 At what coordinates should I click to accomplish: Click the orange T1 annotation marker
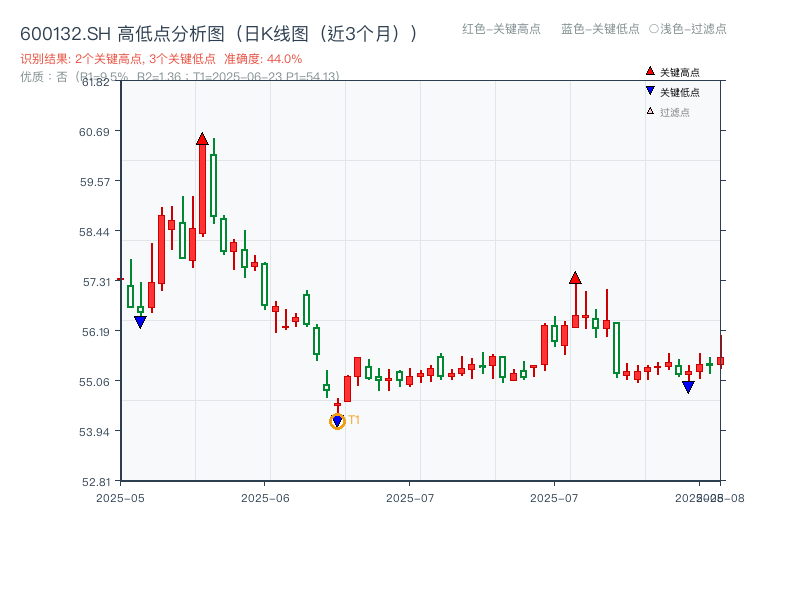point(352,420)
